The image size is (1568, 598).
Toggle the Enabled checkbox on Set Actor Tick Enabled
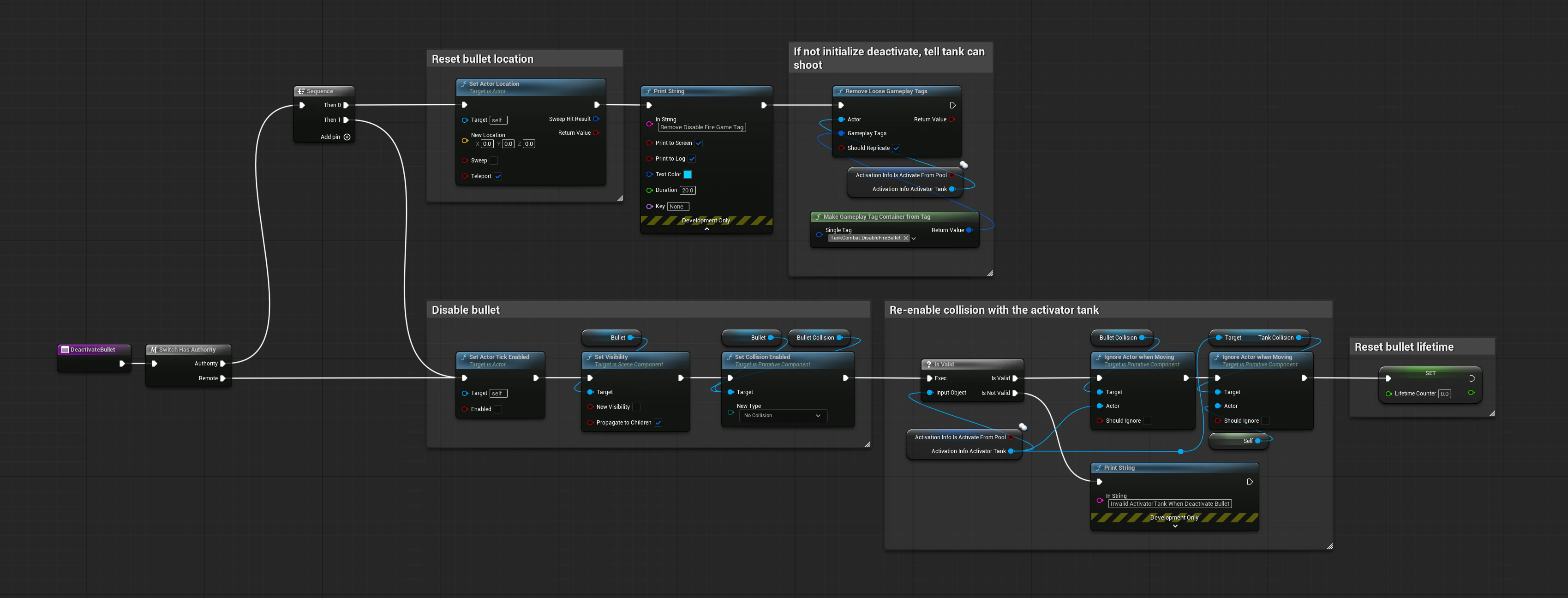[498, 409]
